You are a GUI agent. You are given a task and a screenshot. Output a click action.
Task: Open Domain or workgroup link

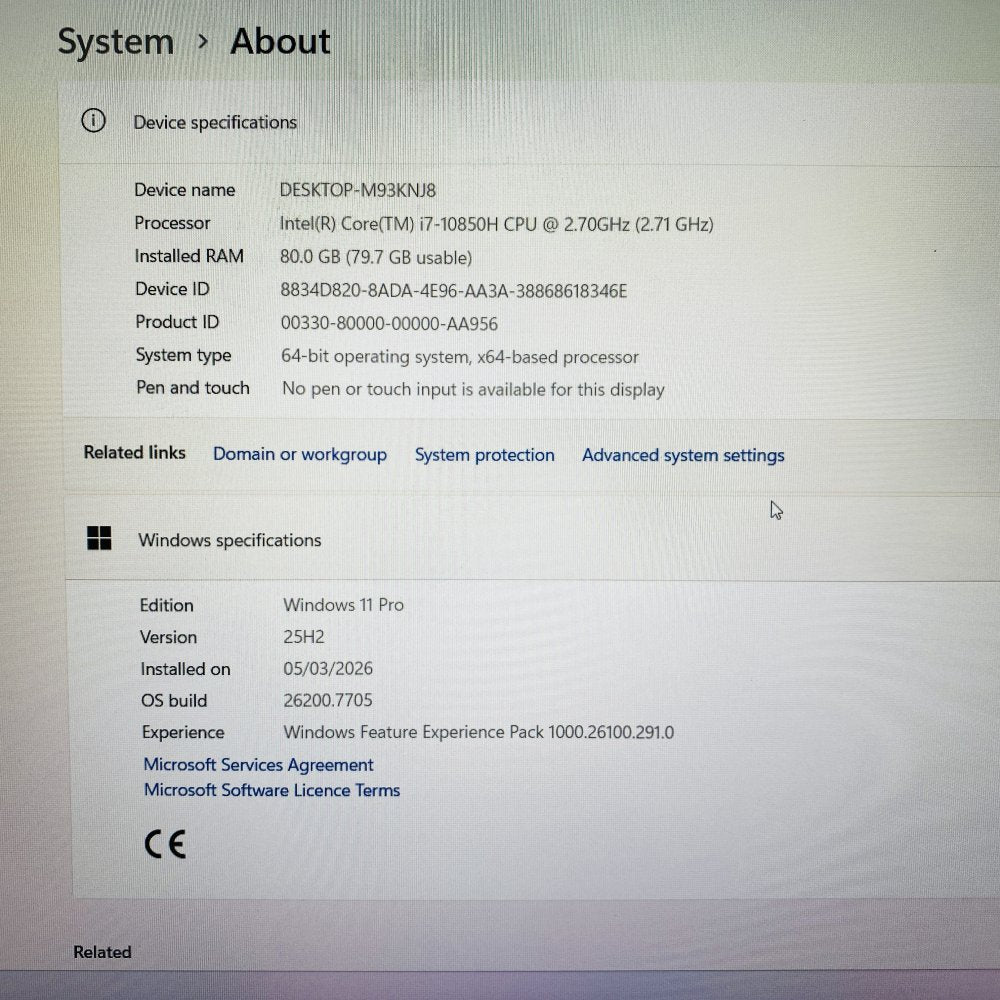(x=300, y=454)
